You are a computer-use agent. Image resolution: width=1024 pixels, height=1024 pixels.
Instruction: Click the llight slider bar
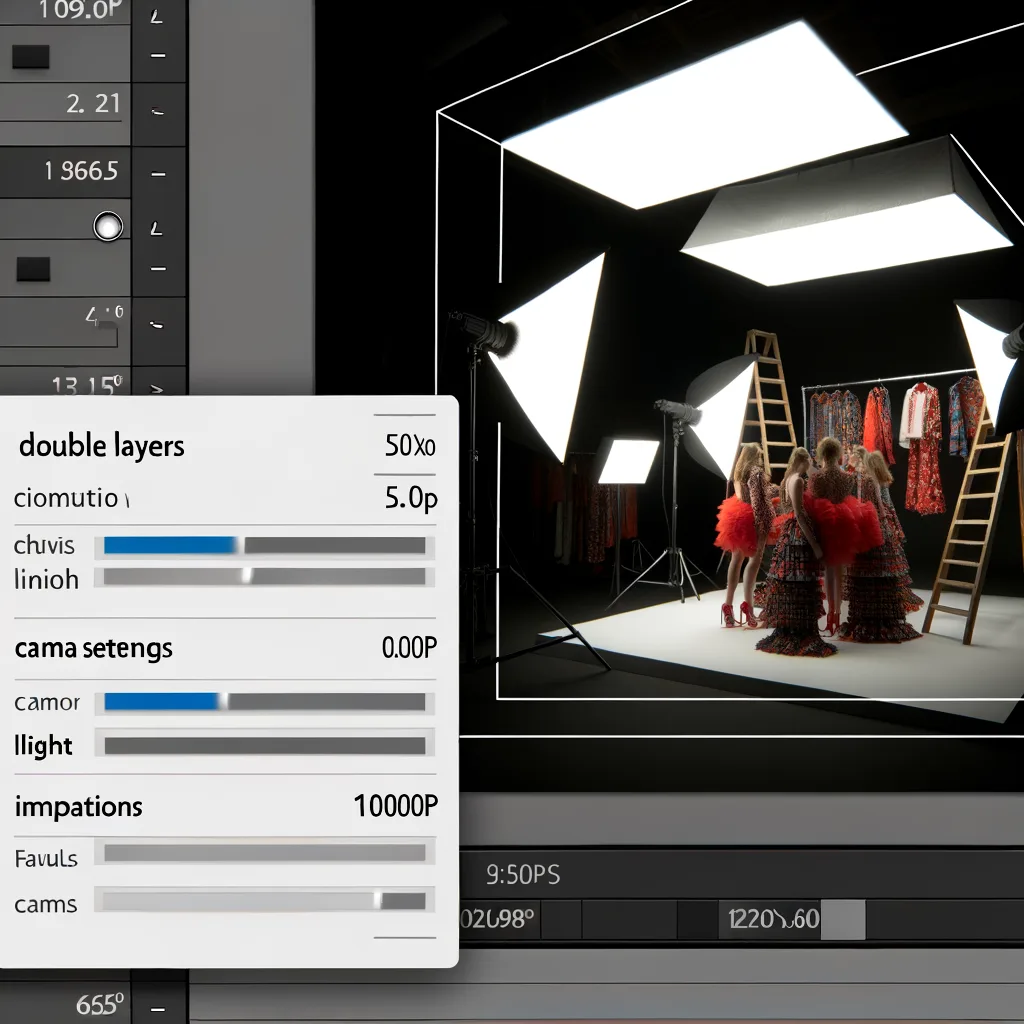265,746
